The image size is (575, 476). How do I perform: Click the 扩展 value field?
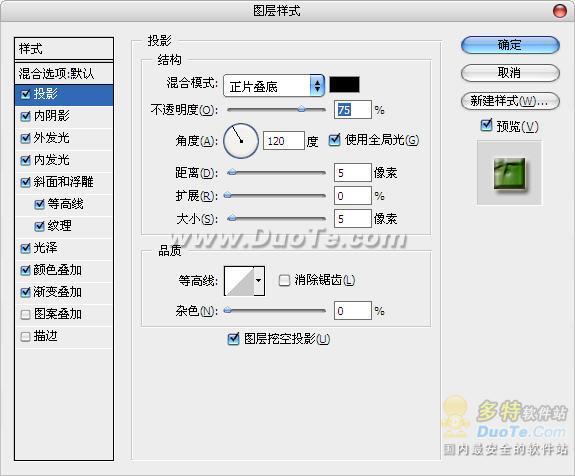[x=353, y=196]
